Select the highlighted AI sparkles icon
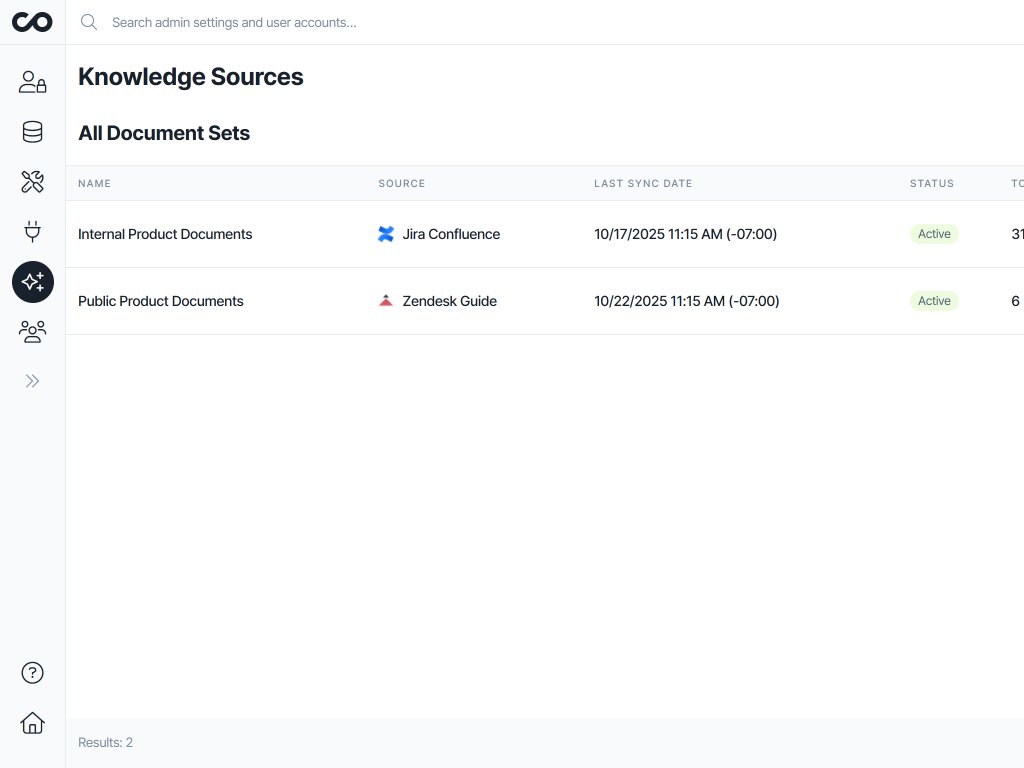1024x768 pixels. click(x=32, y=282)
